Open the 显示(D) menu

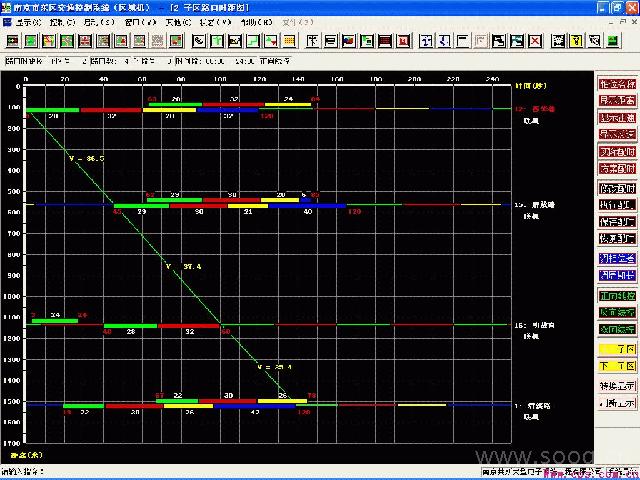click(22, 22)
